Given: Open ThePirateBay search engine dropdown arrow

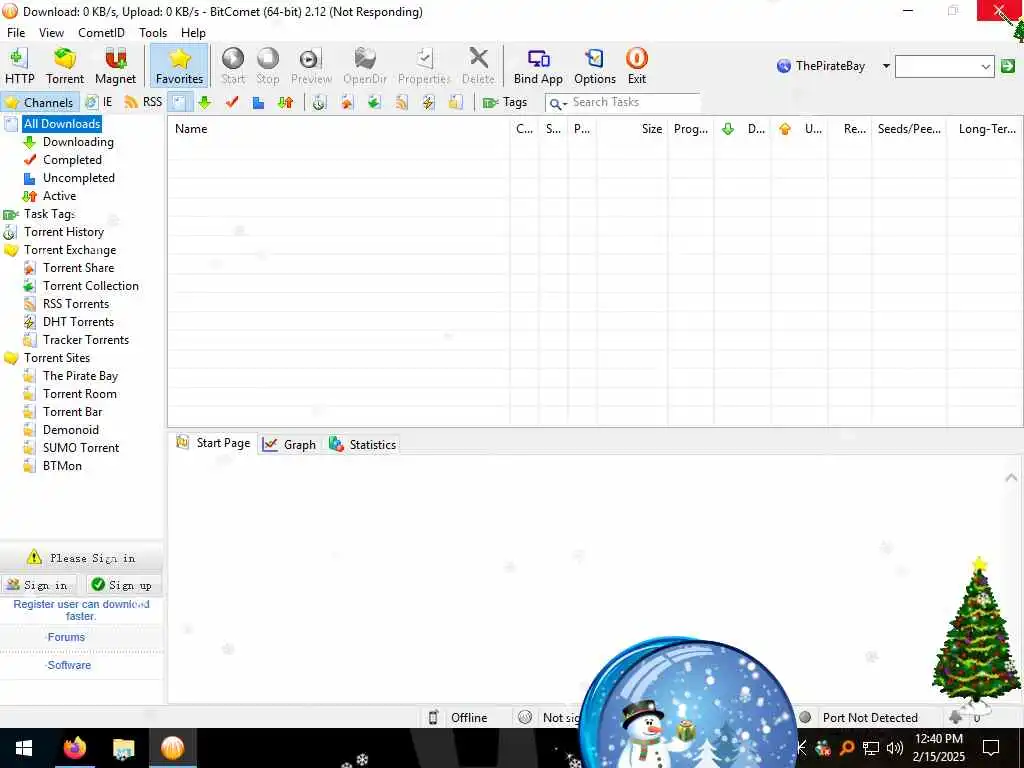Looking at the screenshot, I should [x=886, y=66].
